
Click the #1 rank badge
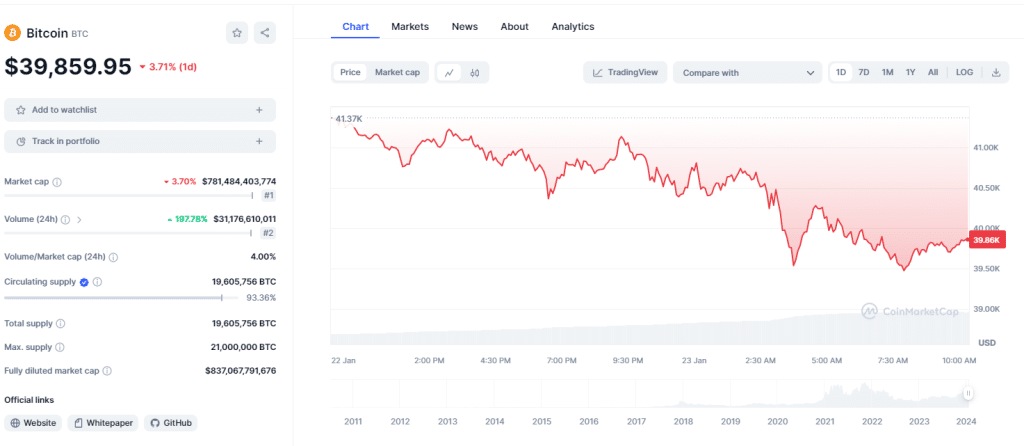pos(268,195)
